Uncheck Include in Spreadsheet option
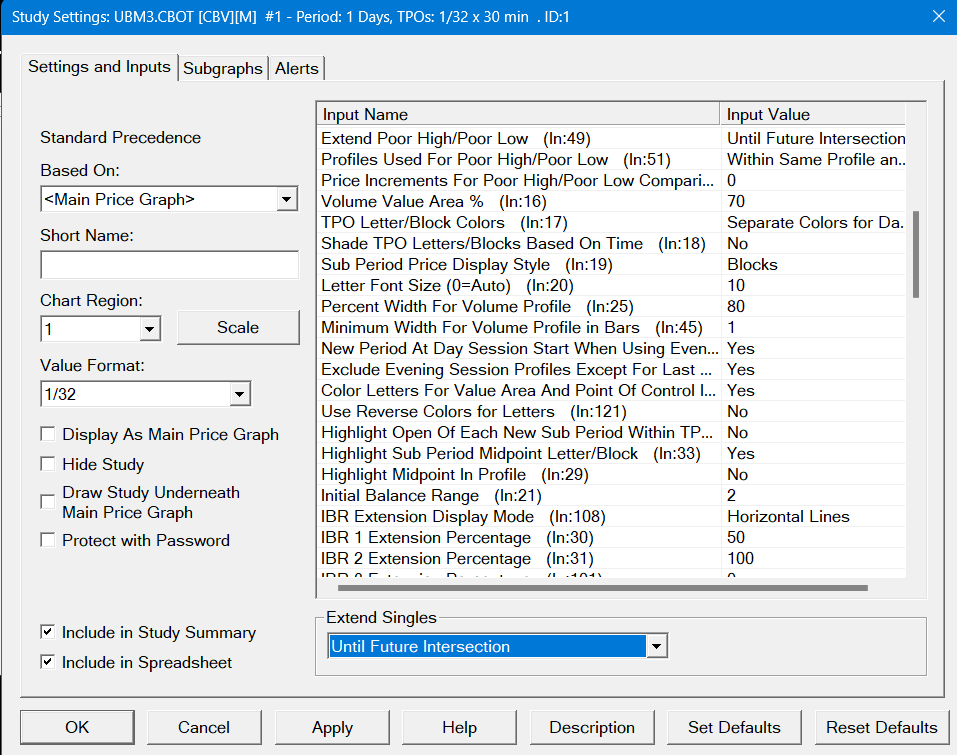 (x=48, y=662)
